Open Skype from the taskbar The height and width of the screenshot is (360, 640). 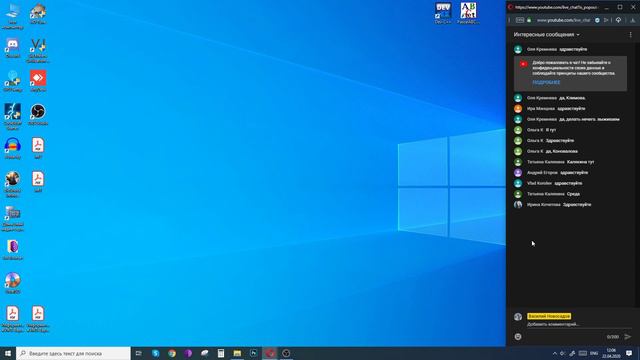(x=156, y=353)
